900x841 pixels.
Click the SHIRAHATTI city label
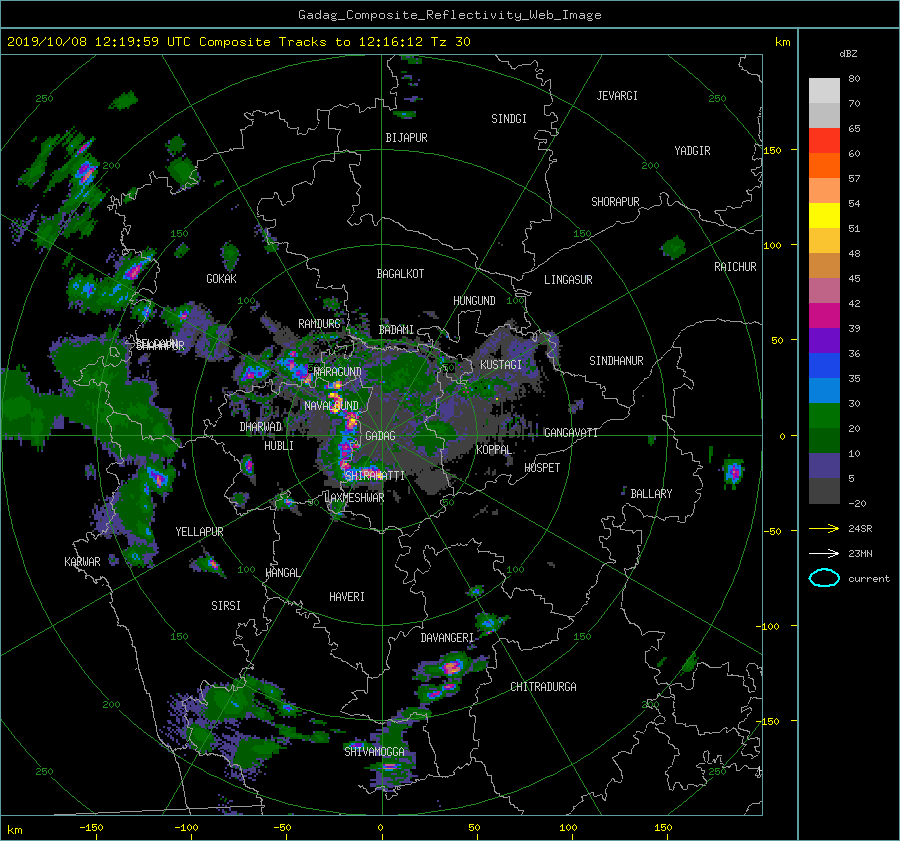tap(375, 476)
